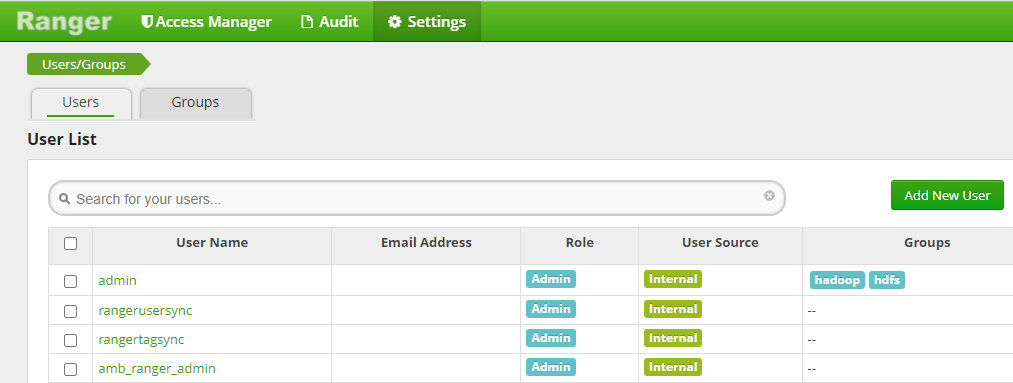Check the rangerusersync row checkbox
The image size is (1013, 383).
pyautogui.click(x=70, y=311)
